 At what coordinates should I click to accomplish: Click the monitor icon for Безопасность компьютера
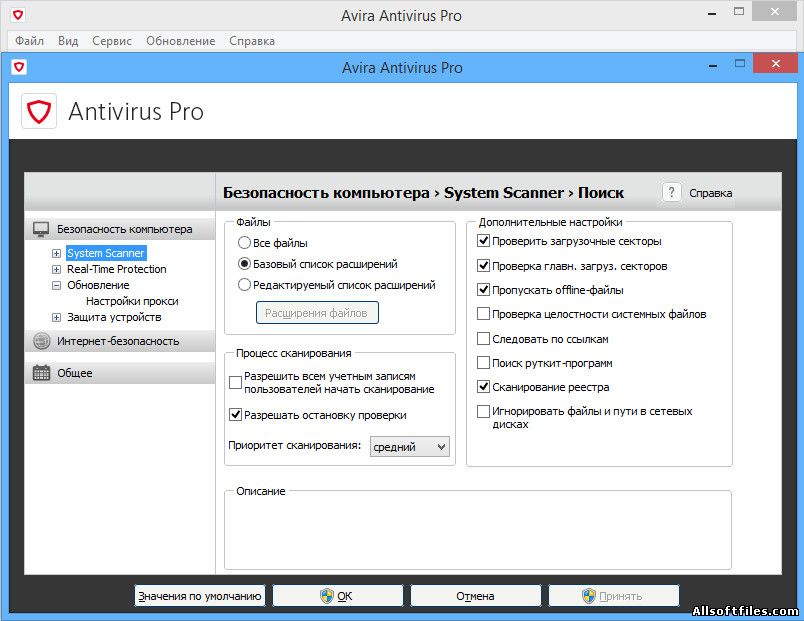(41, 229)
